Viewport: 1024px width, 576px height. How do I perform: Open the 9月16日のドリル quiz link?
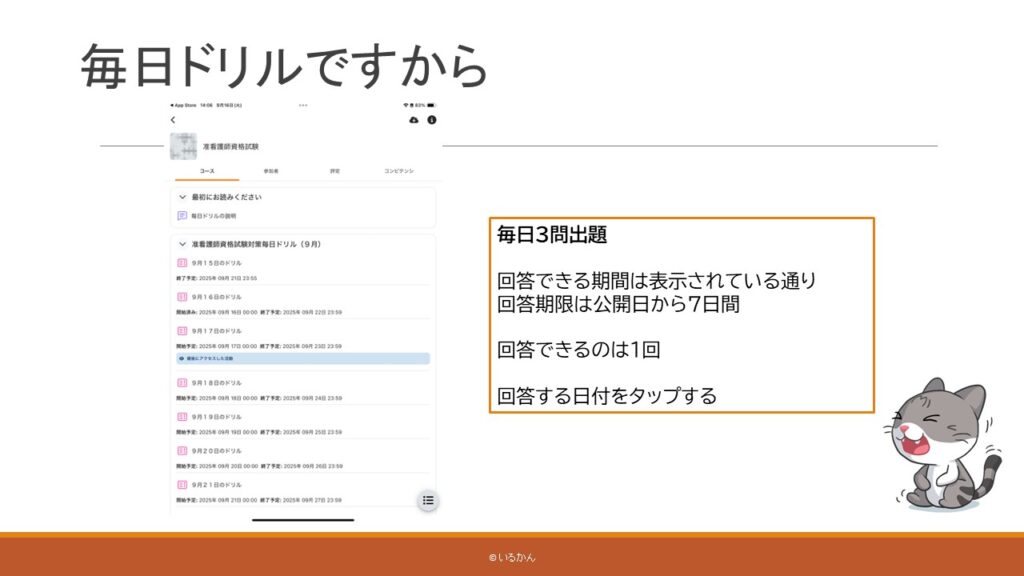pyautogui.click(x=216, y=297)
